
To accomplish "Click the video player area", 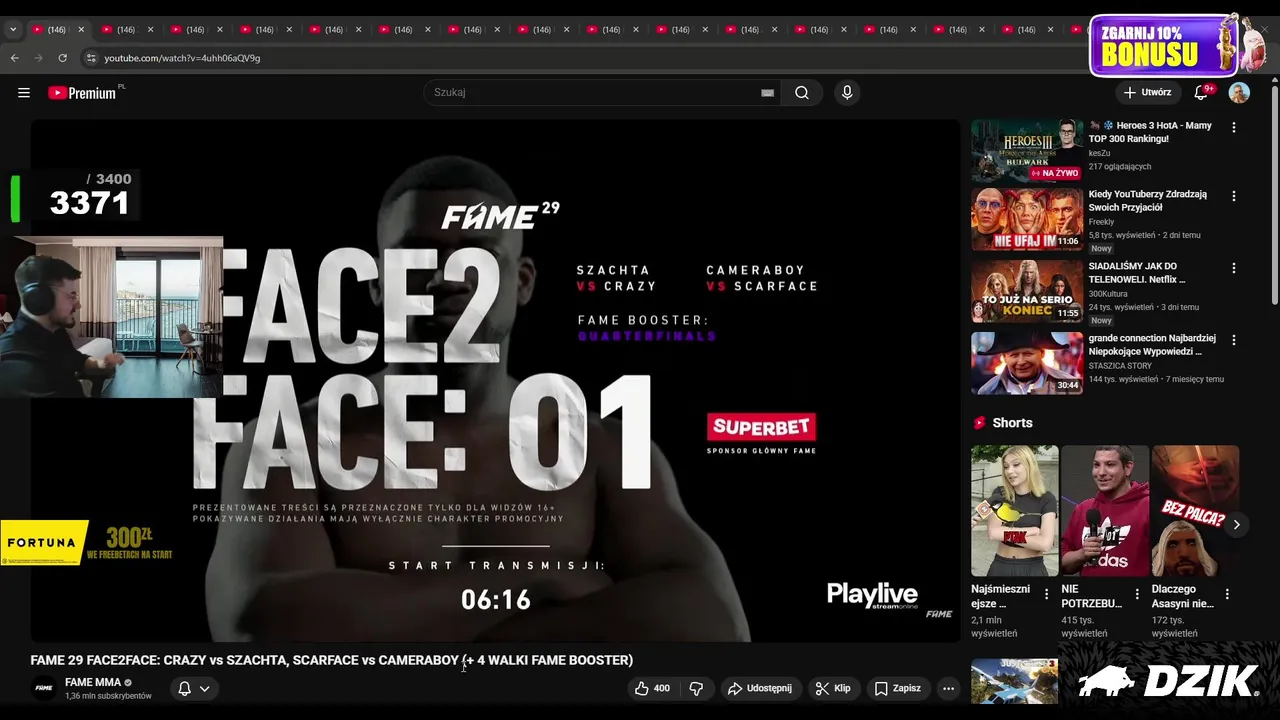I will 495,380.
